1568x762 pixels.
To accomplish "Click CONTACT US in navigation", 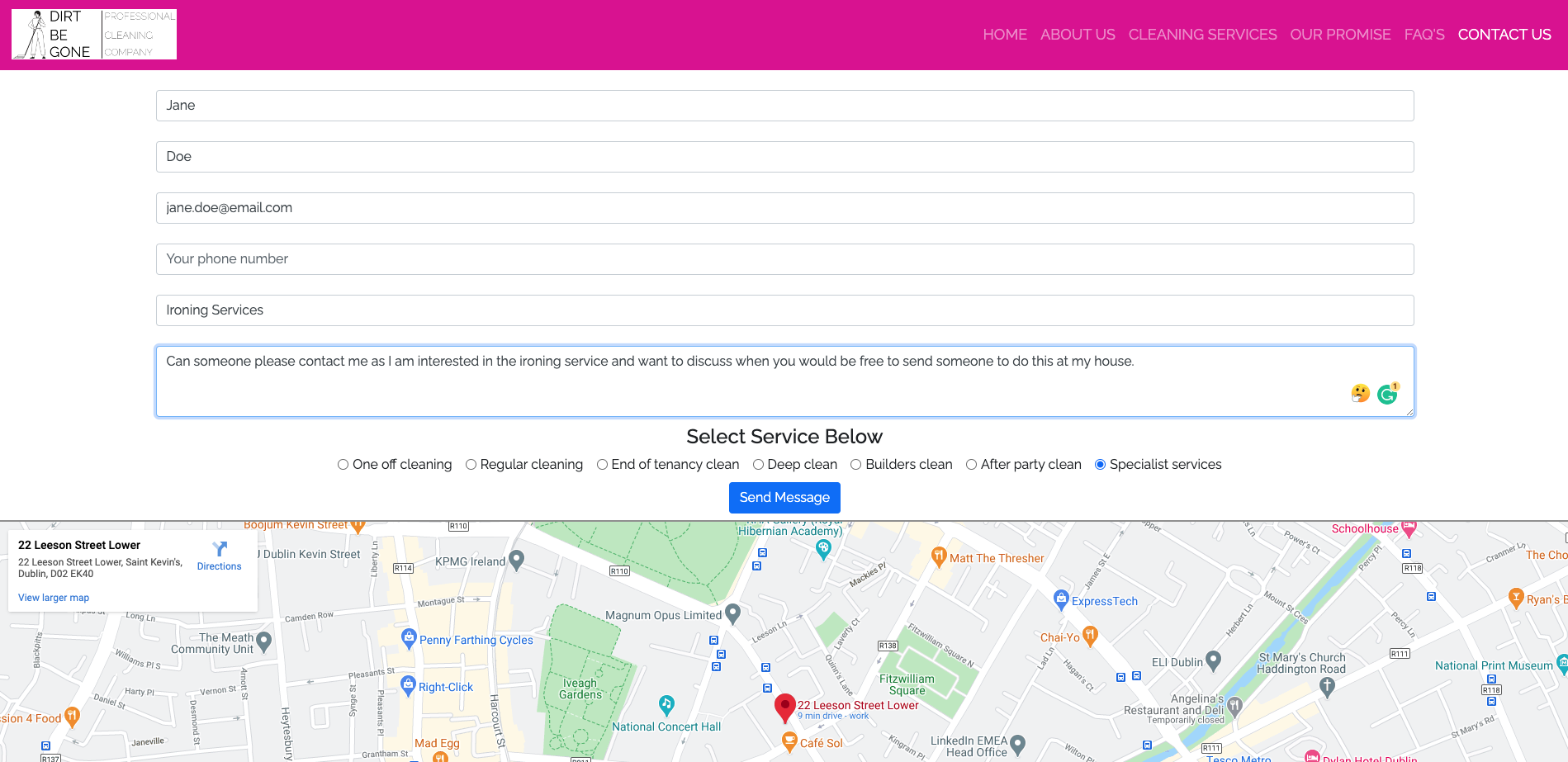I will coord(1504,35).
